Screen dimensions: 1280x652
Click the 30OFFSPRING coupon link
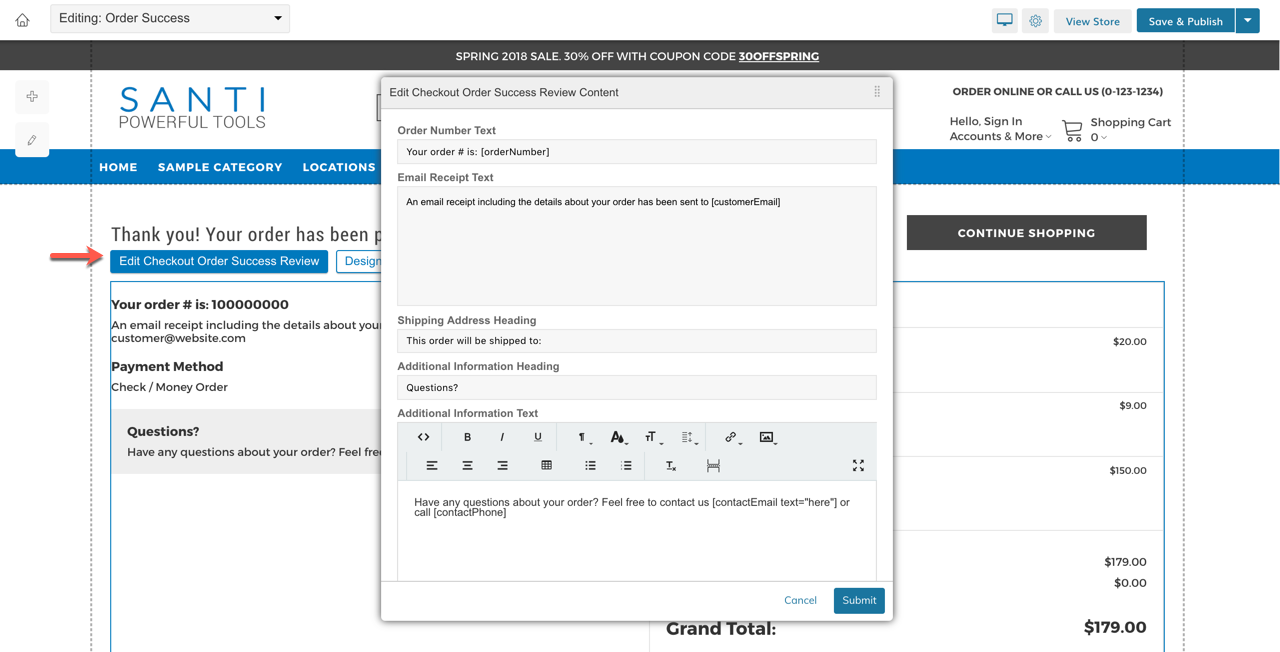(778, 56)
